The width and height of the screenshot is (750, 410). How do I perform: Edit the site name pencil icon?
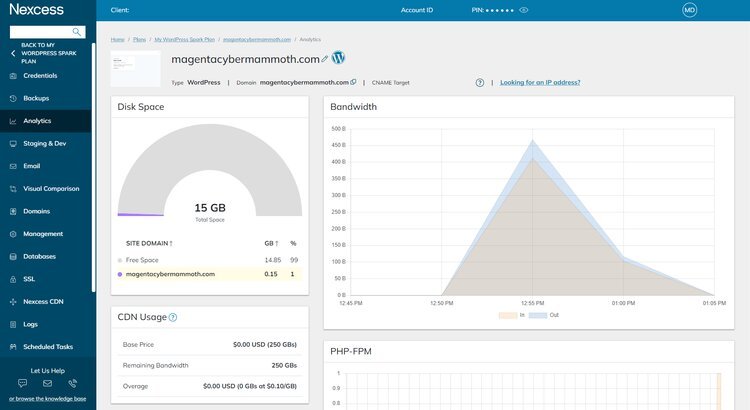[x=325, y=59]
